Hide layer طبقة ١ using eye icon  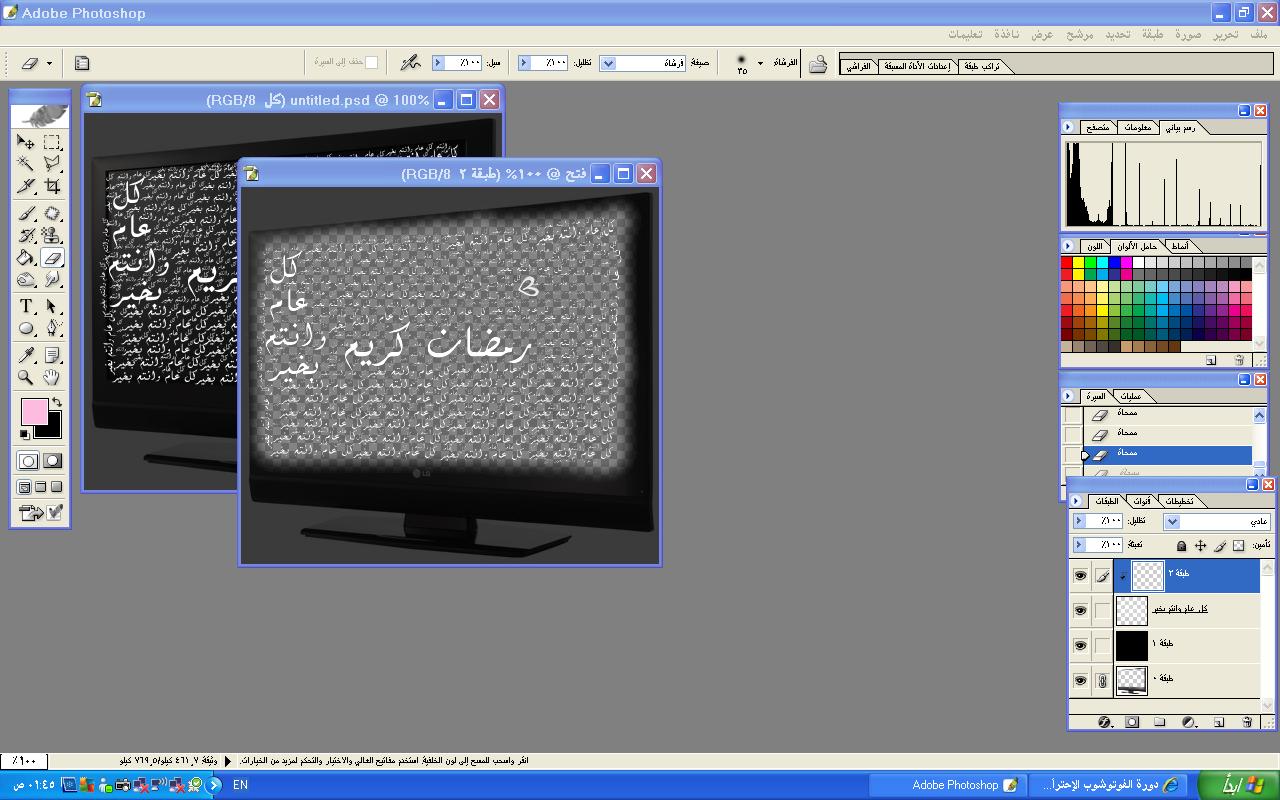[1080, 645]
